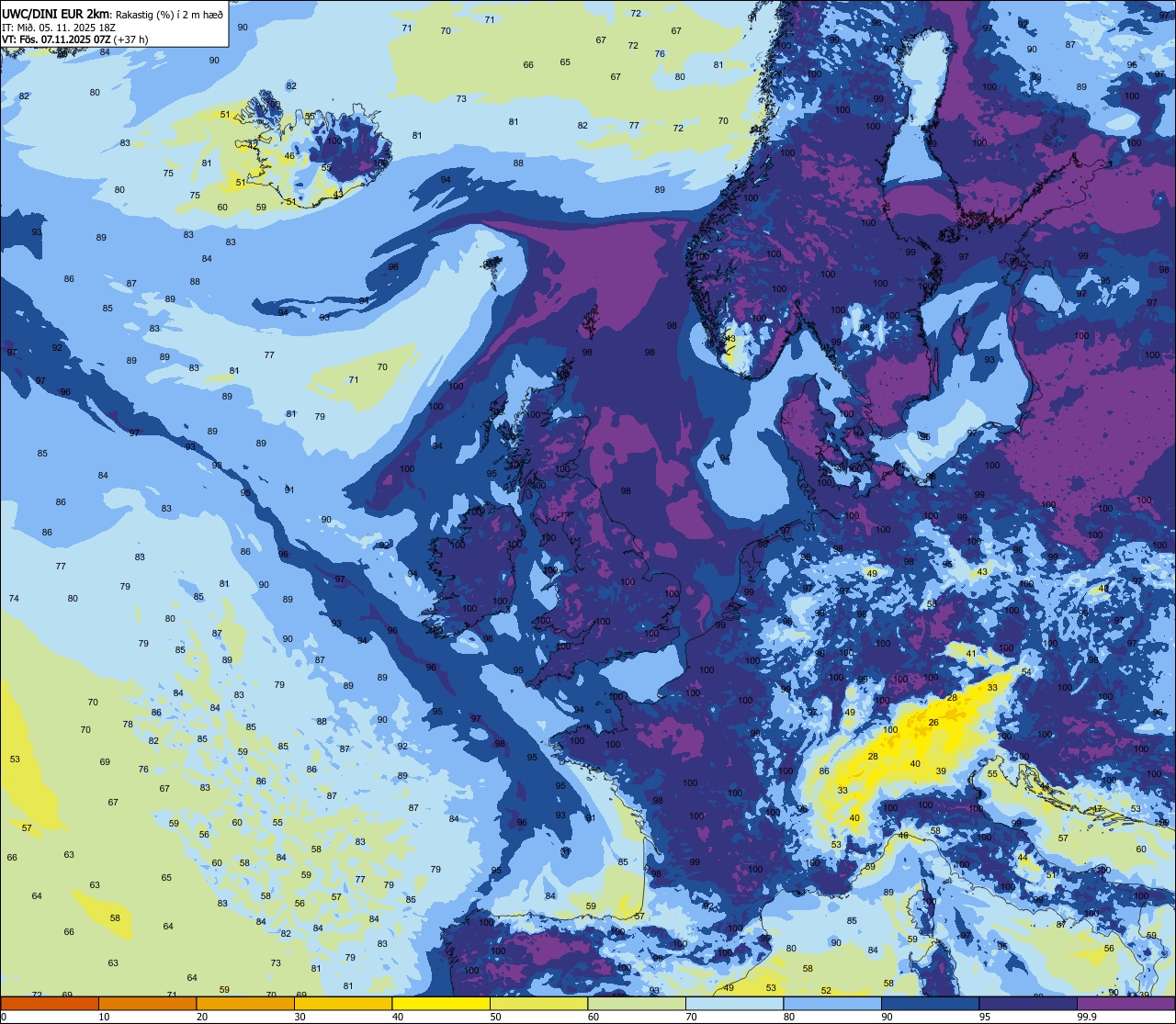Click the "(+37 h)" forecast offset text

130,39
